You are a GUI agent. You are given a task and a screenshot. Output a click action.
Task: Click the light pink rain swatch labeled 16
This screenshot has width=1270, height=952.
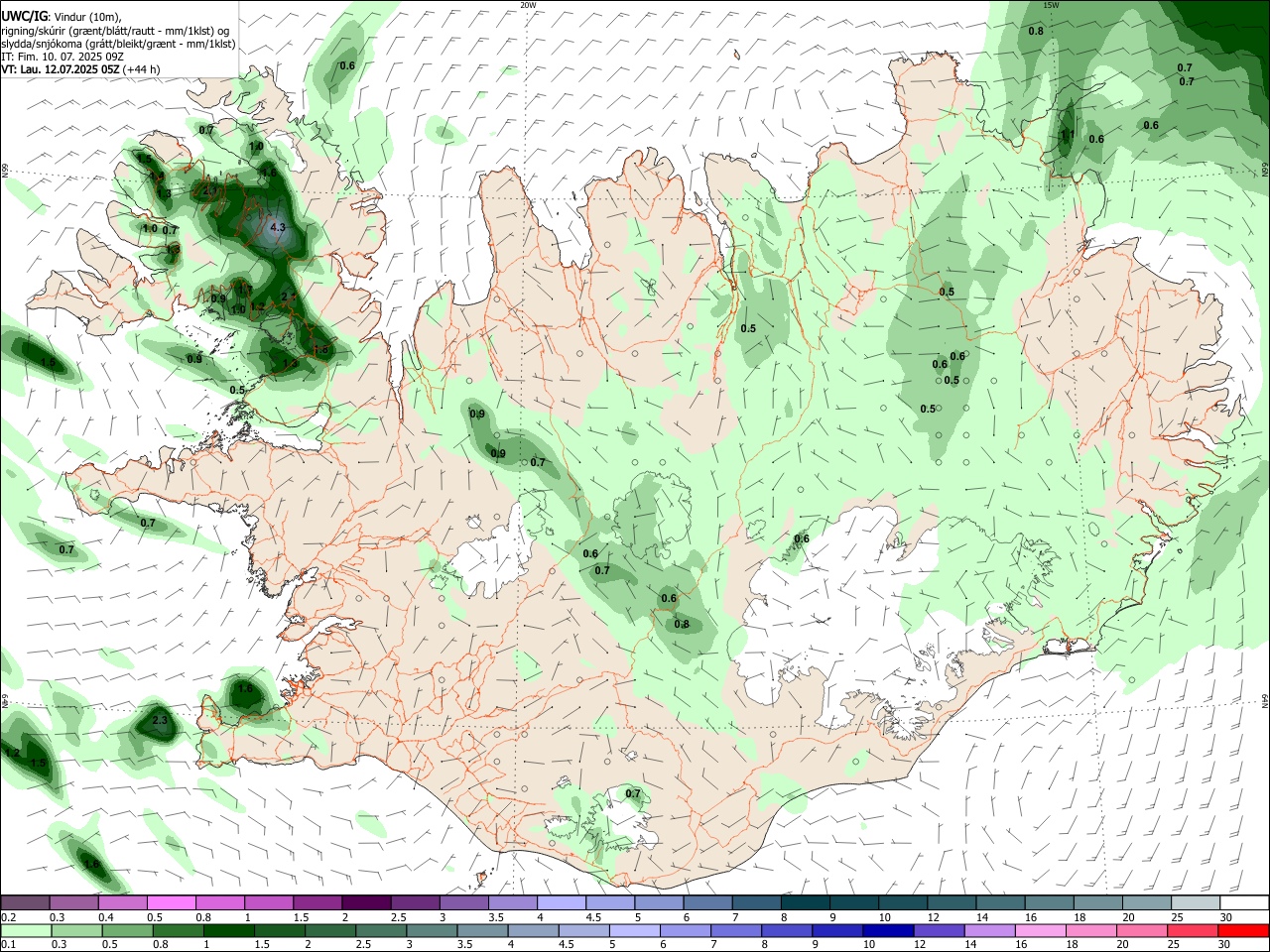[x=1040, y=930]
